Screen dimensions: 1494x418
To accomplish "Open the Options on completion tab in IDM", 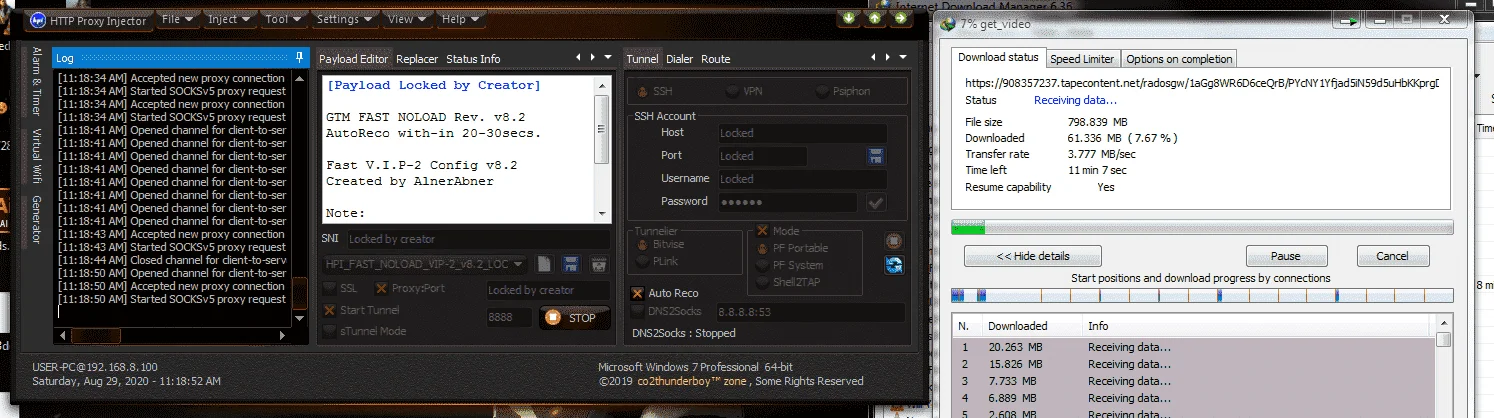I will tap(1180, 59).
